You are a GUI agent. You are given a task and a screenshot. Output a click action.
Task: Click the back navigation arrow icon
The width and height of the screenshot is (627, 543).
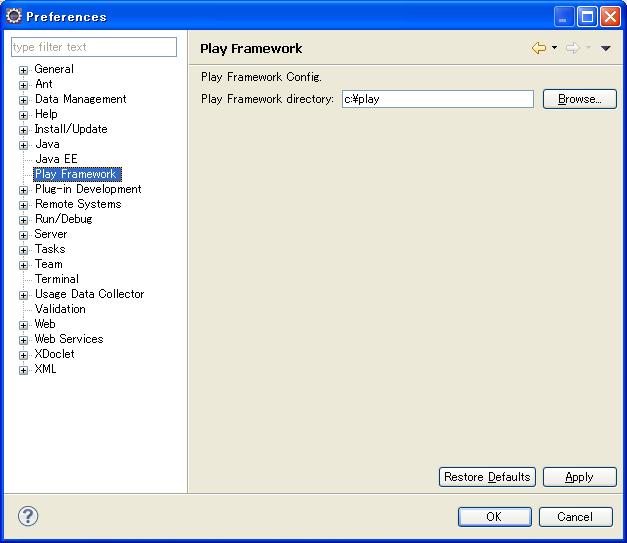pos(539,48)
